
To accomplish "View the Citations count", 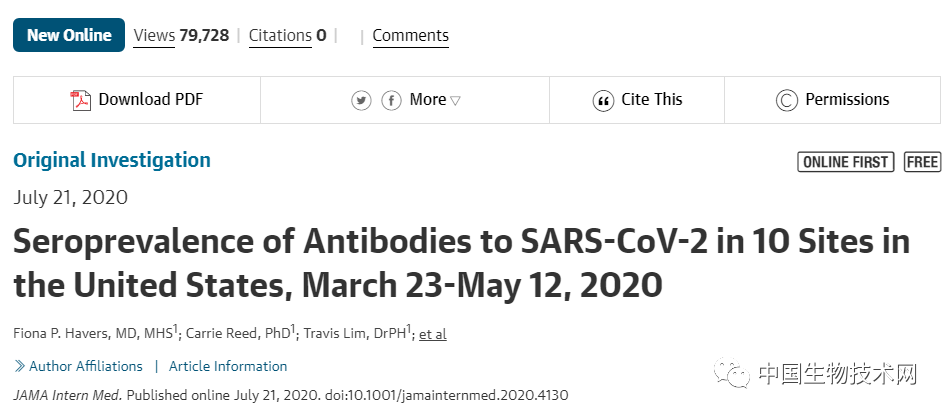I will tap(287, 36).
